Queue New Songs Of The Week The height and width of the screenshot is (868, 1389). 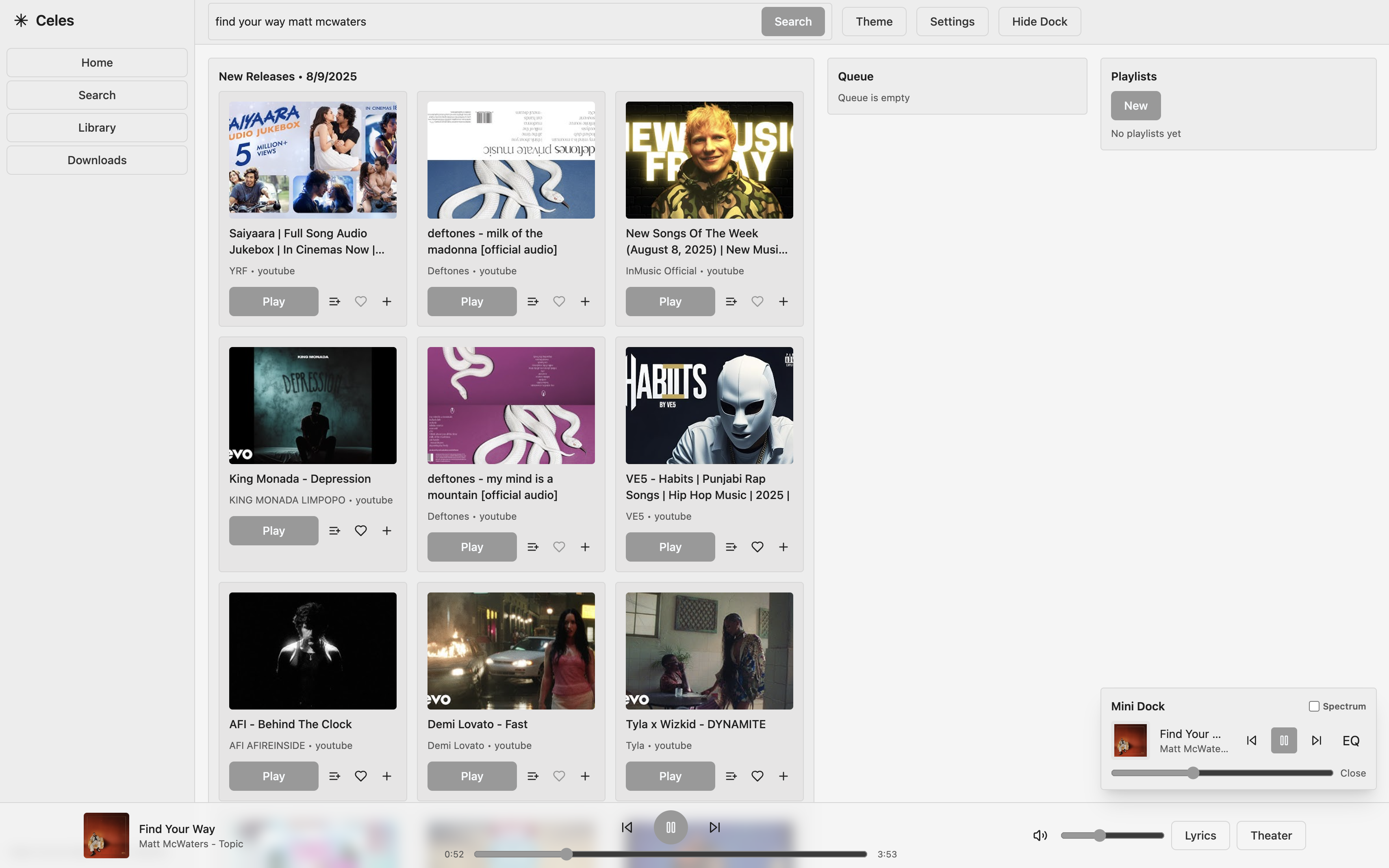point(731,302)
